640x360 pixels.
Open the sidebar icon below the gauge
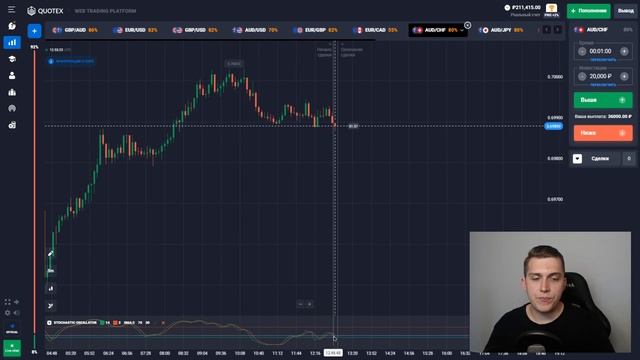(x=12, y=125)
